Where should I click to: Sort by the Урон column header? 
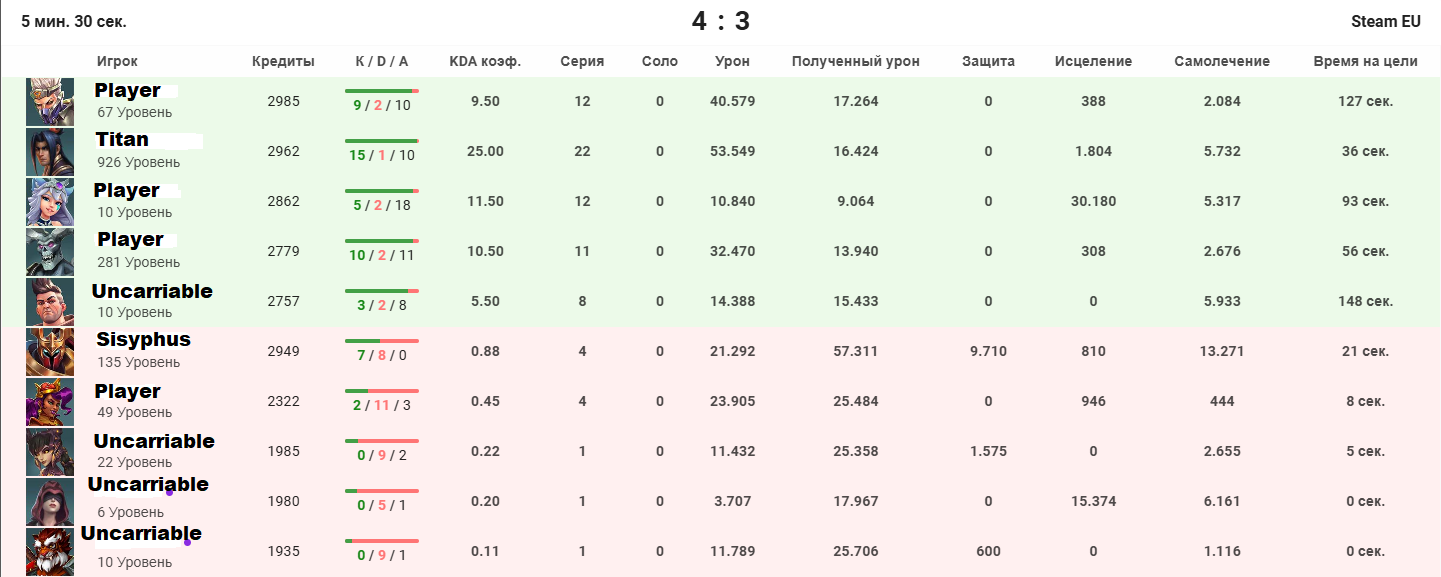pyautogui.click(x=732, y=61)
